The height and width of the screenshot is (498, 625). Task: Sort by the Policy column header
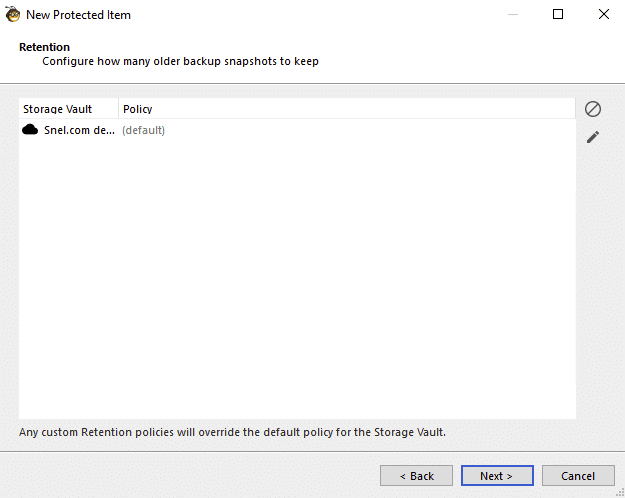click(347, 109)
